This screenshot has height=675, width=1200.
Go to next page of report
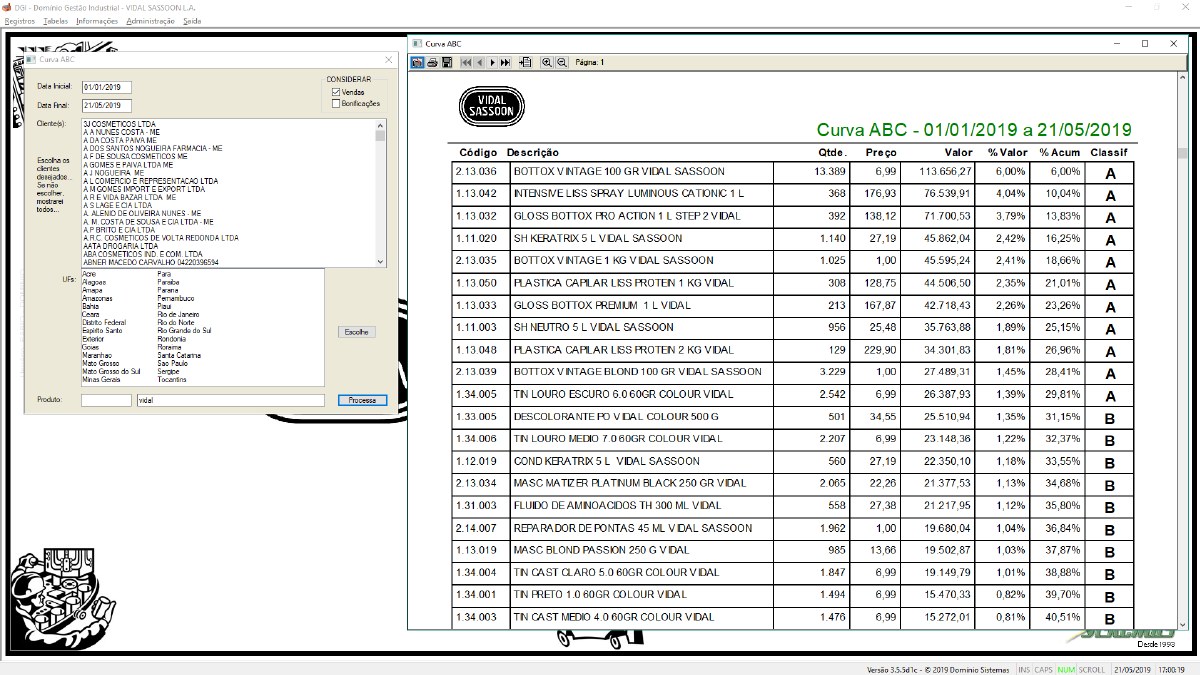(492, 62)
